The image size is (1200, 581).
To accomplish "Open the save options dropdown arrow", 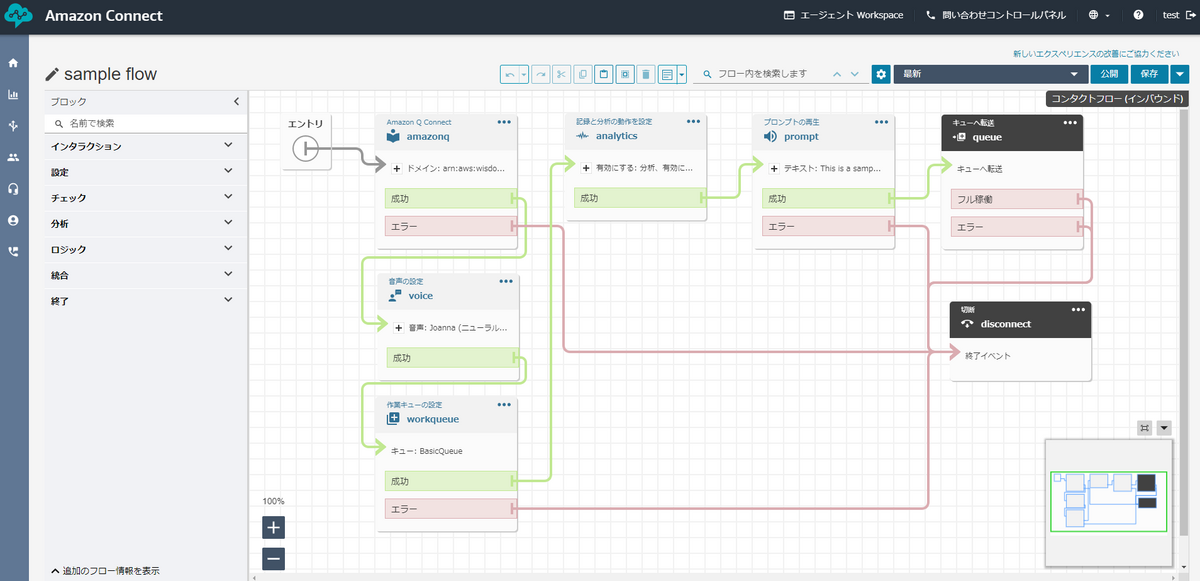I will (x=1181, y=74).
